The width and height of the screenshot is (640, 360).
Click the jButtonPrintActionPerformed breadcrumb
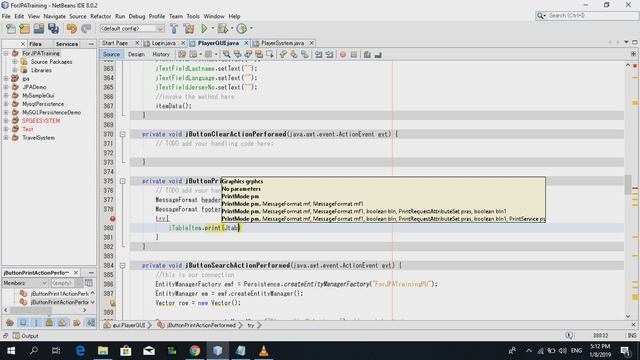[201, 325]
